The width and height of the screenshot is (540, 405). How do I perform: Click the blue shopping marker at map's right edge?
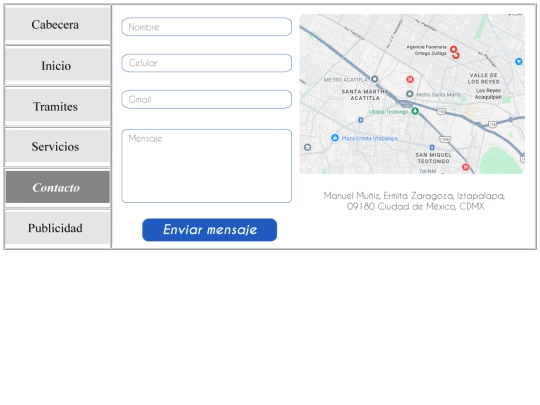519,62
